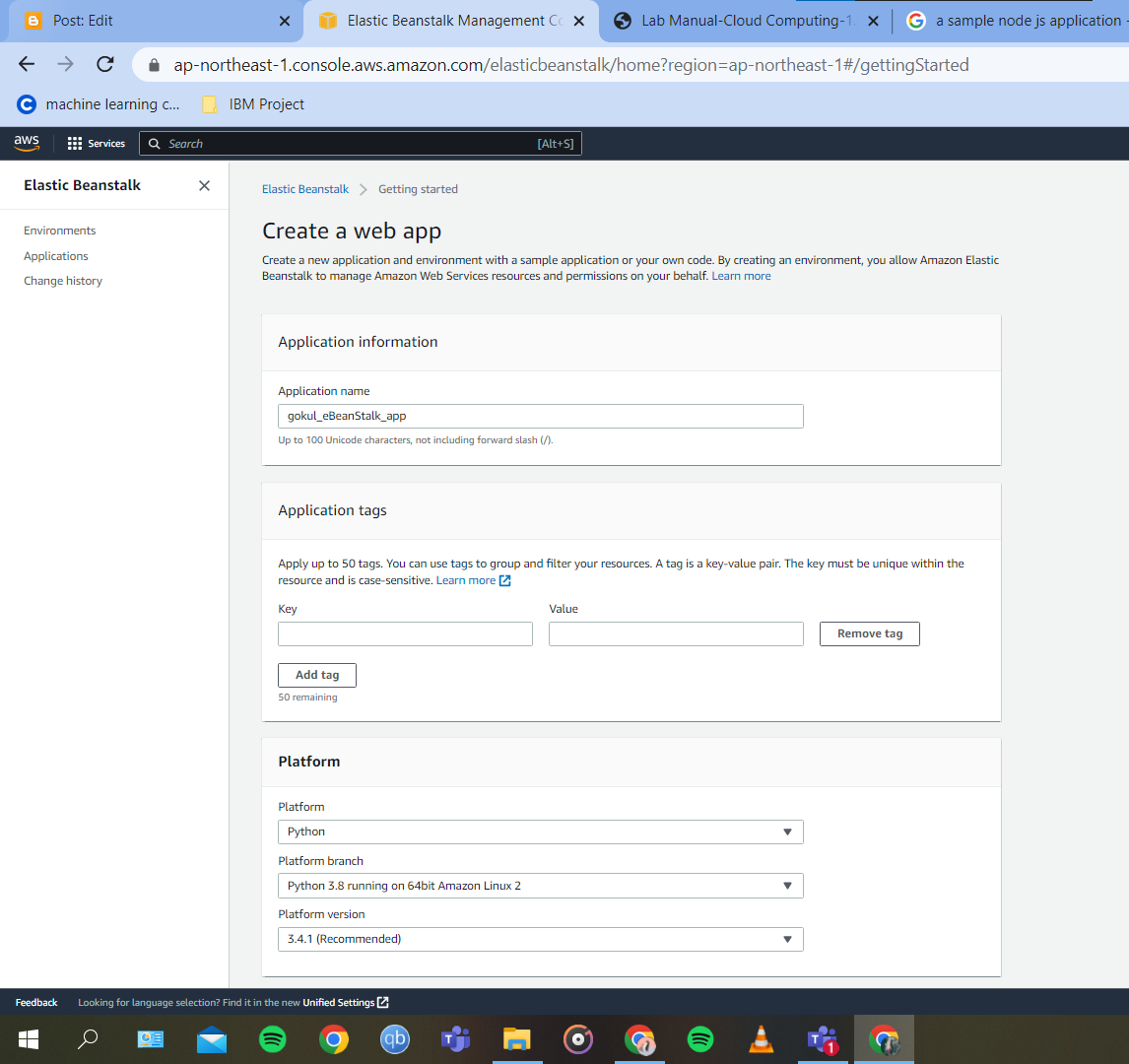
Task: Open File Explorer from the taskbar
Action: 517,1038
